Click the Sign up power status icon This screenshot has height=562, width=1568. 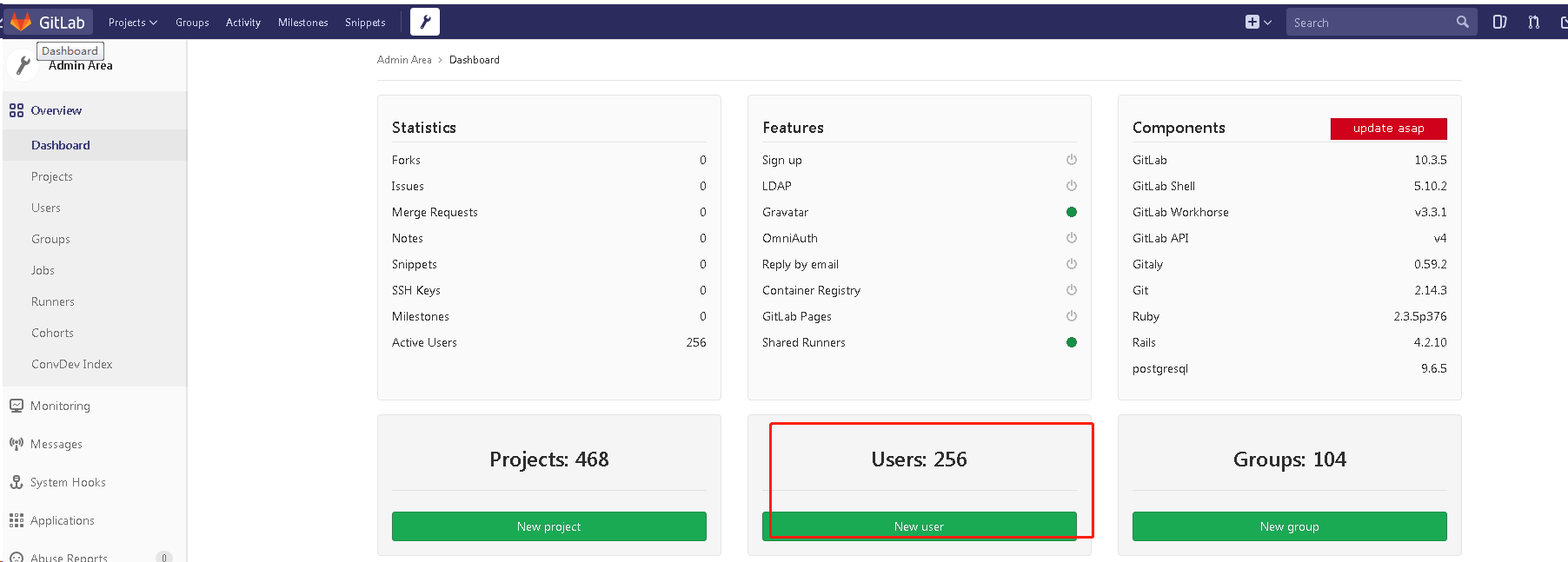click(x=1072, y=160)
